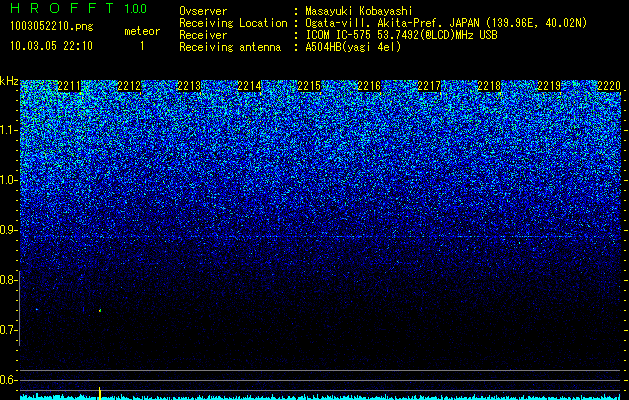Click the date stamp 10.03.05 22:10
Screen dimensions: 629x400
coord(51,46)
